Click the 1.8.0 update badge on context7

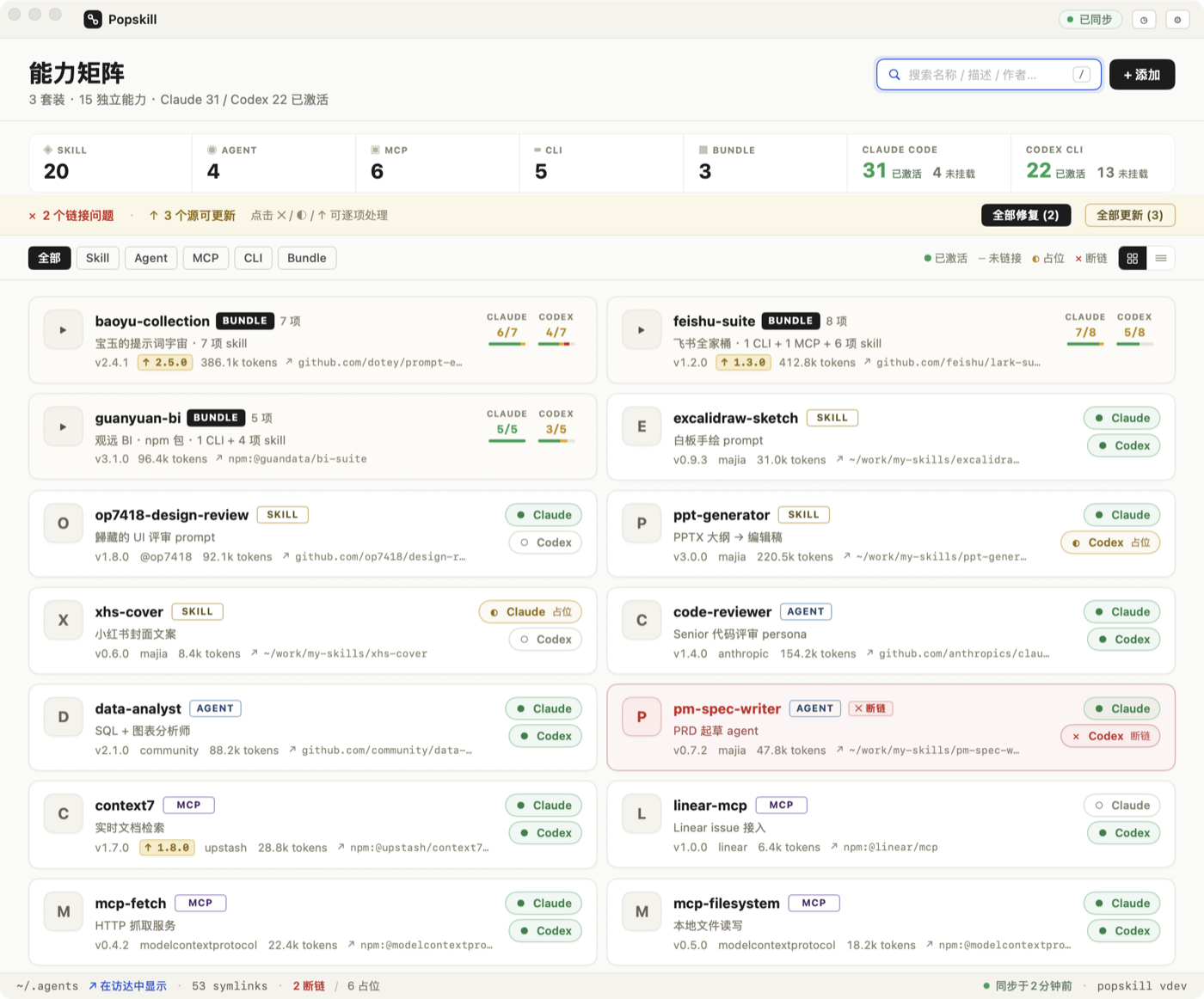click(x=166, y=848)
